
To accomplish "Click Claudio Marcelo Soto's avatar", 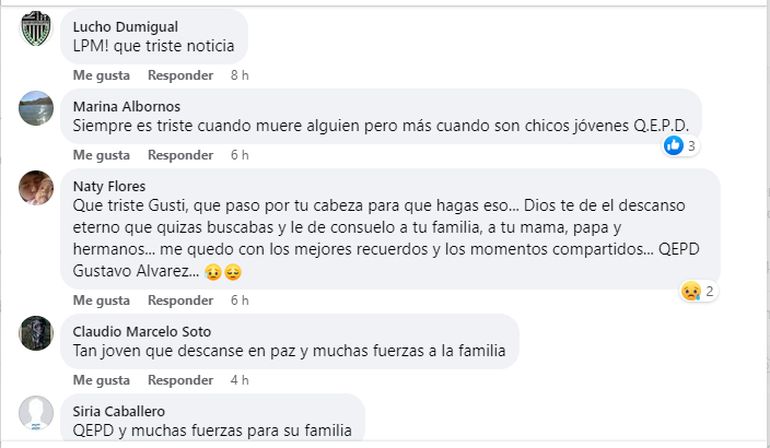I will (x=37, y=333).
